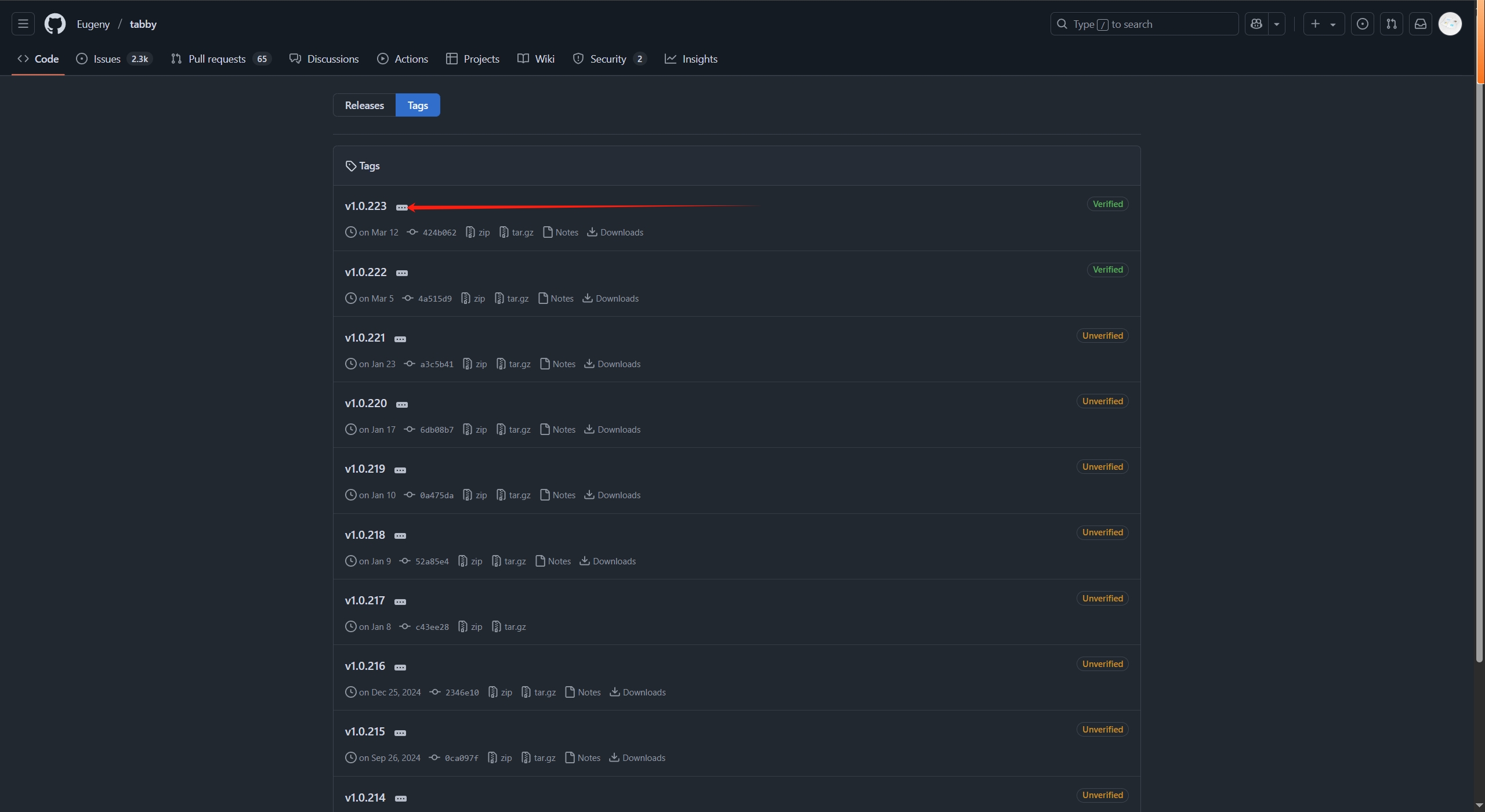Open Downloads for v1.0.215
Image resolution: width=1485 pixels, height=812 pixels.
pyautogui.click(x=638, y=758)
